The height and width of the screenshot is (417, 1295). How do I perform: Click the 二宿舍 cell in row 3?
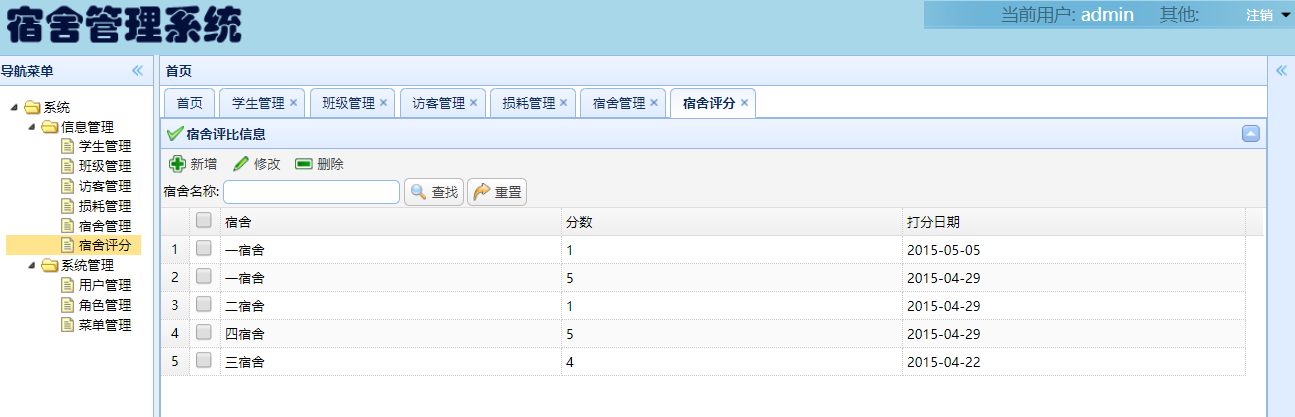click(x=390, y=306)
